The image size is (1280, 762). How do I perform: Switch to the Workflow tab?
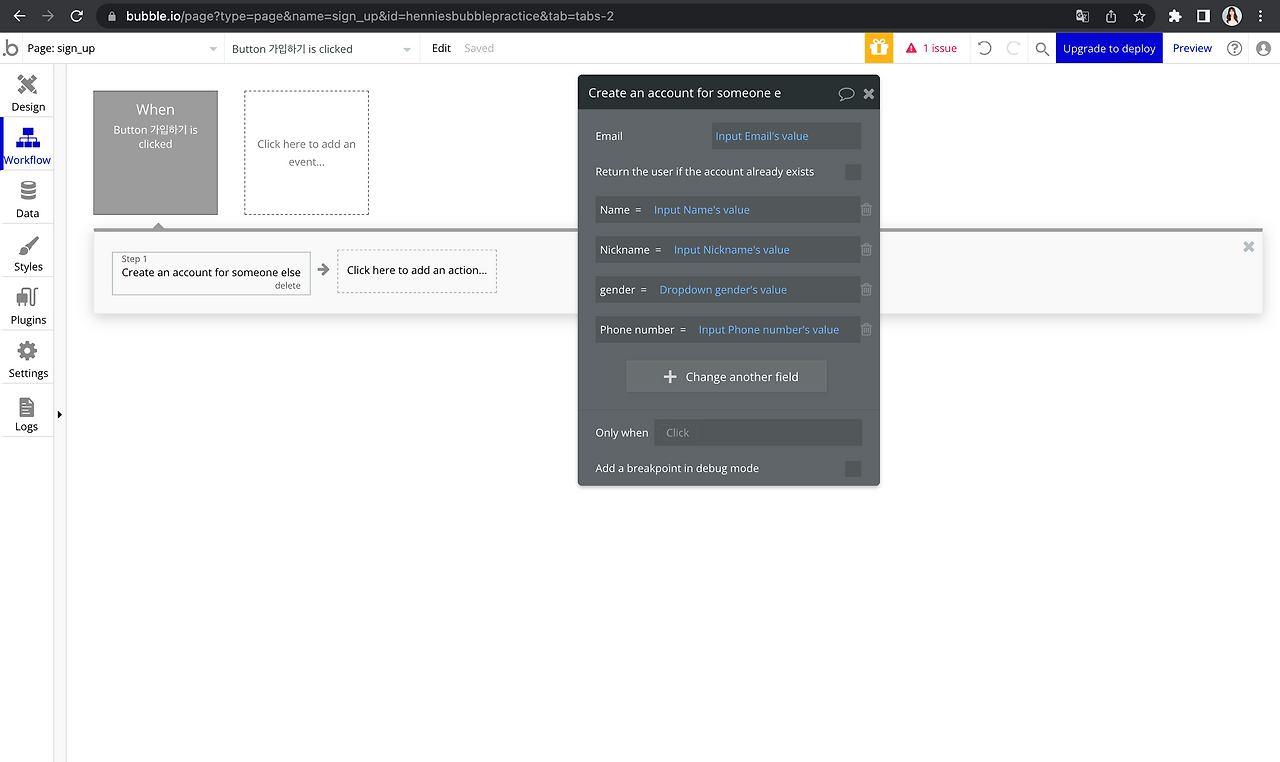pyautogui.click(x=28, y=146)
